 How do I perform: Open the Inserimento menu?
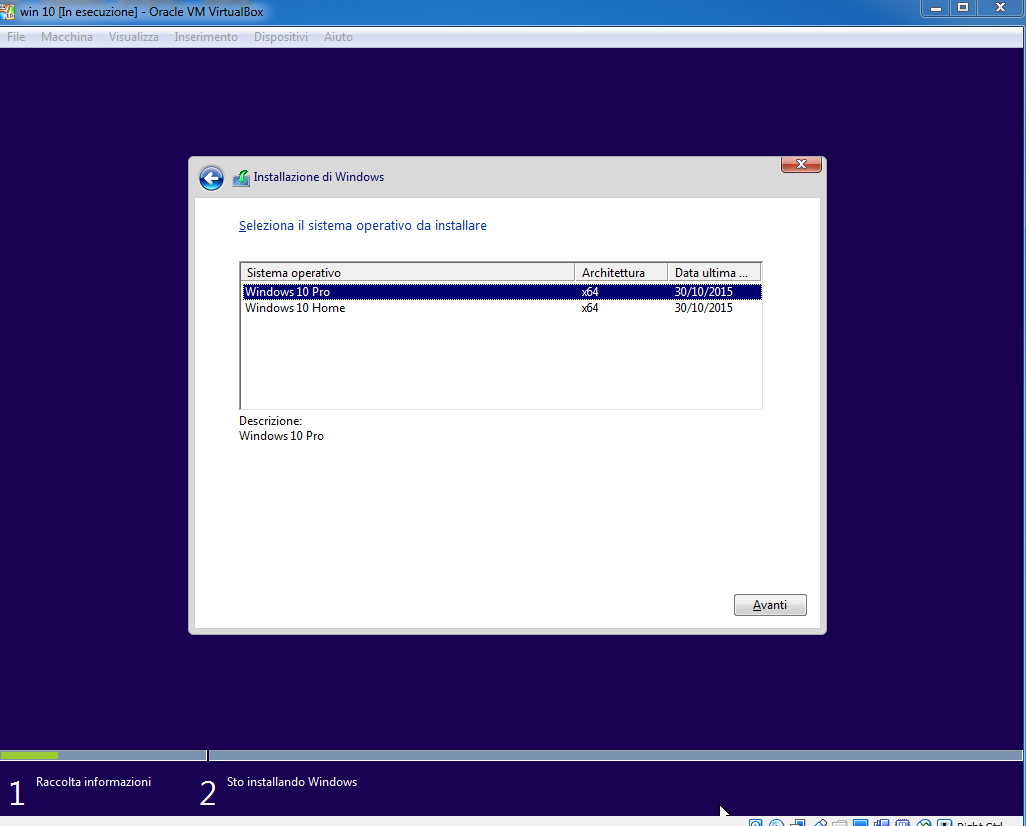(x=206, y=37)
